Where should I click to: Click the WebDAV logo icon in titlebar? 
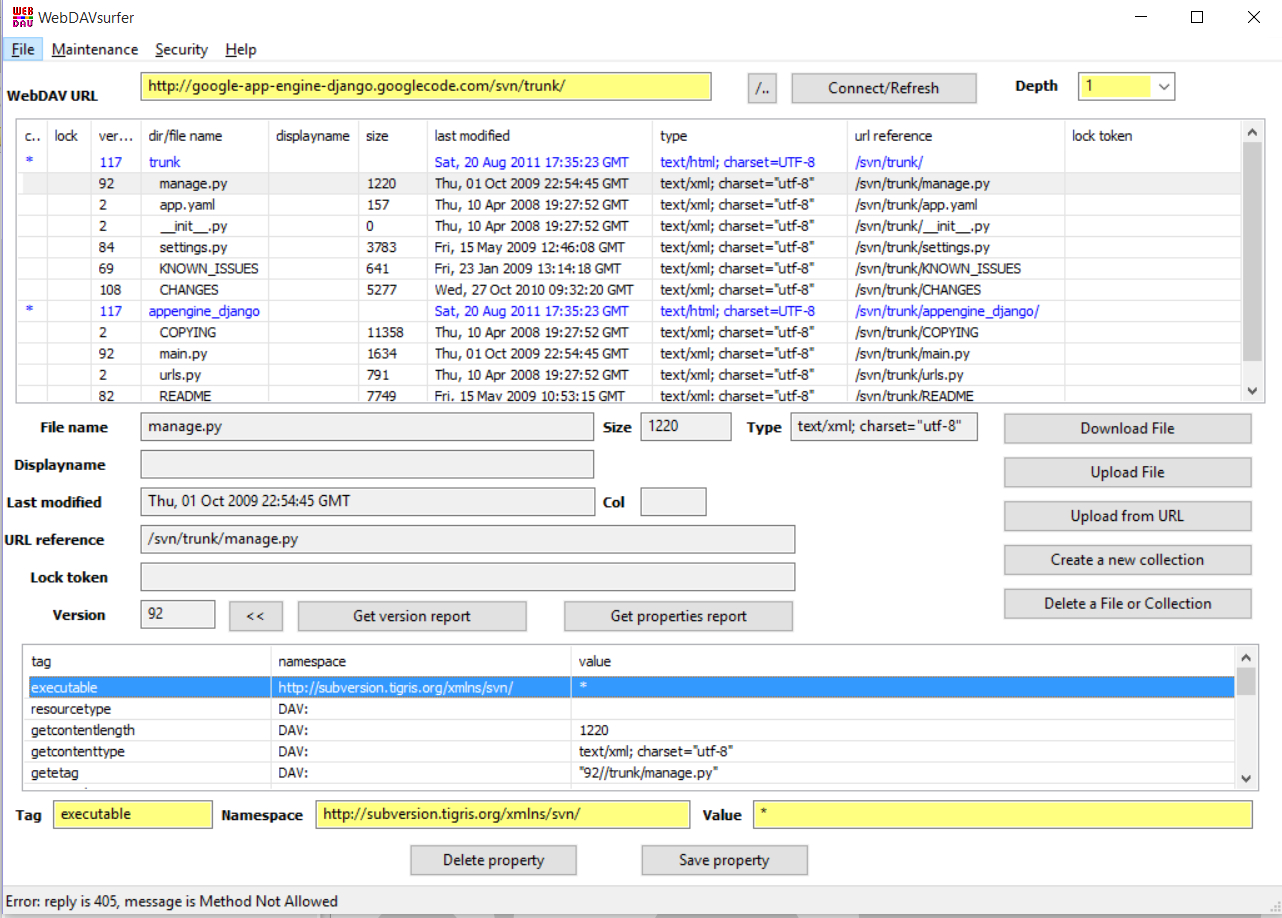point(22,16)
